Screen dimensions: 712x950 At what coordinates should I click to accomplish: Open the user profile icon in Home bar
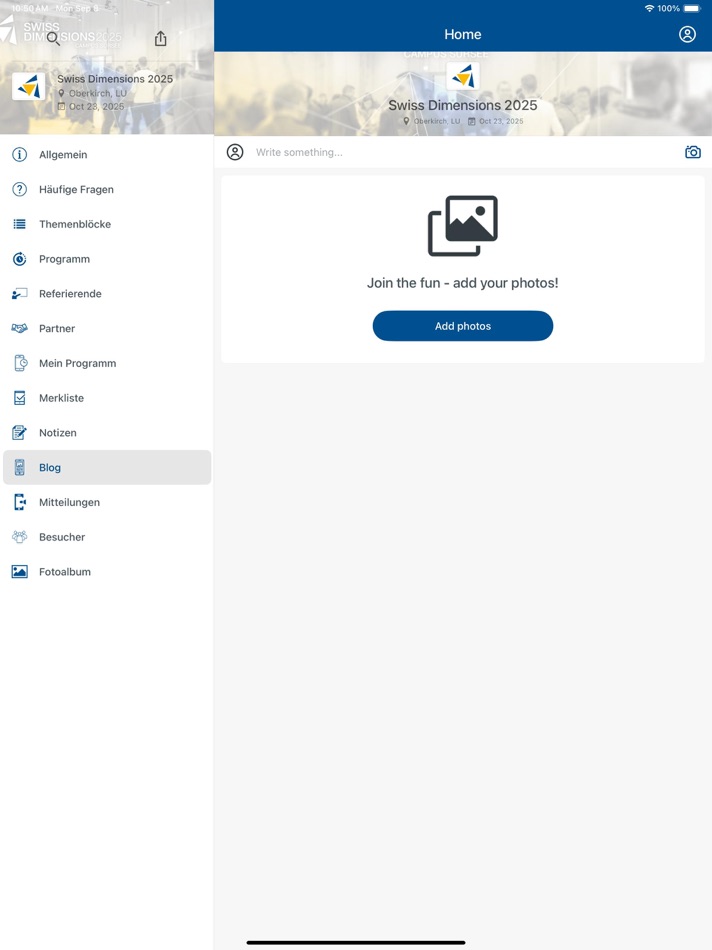pyautogui.click(x=687, y=34)
